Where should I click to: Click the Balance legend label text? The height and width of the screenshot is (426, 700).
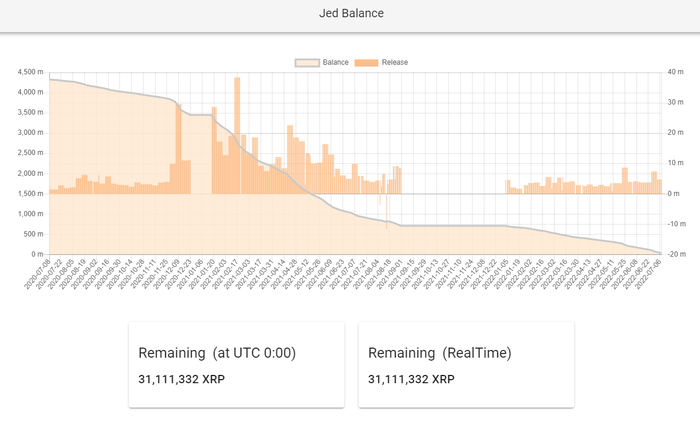(x=335, y=62)
